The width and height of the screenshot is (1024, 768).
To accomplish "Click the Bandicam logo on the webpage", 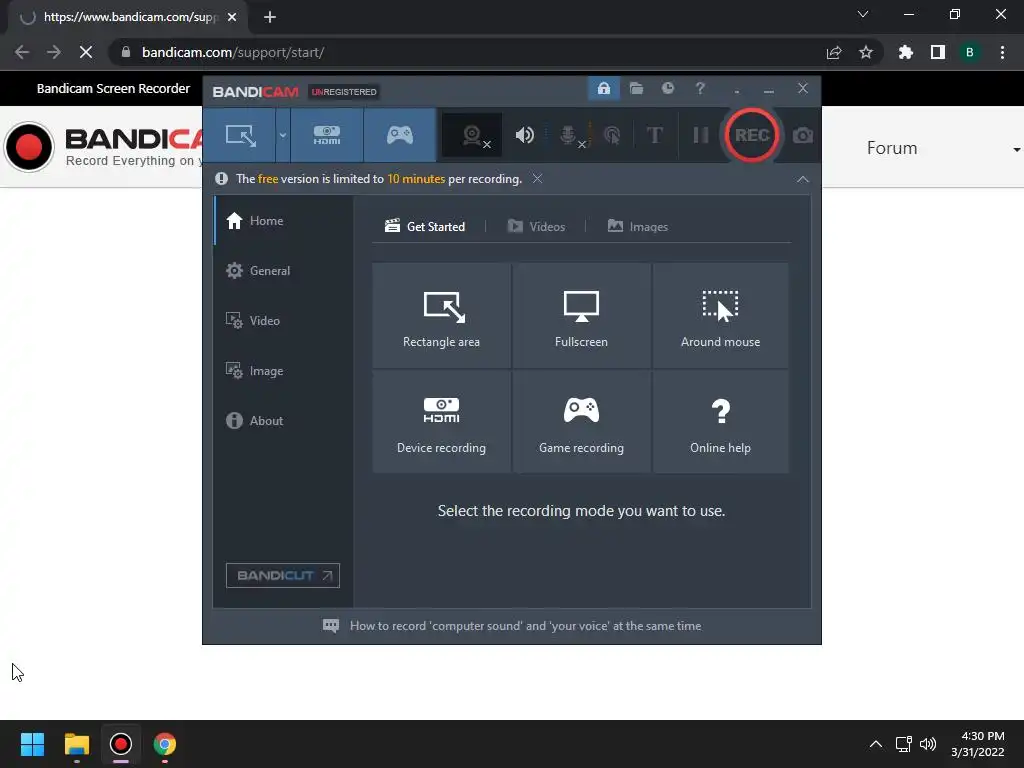I will [x=104, y=147].
